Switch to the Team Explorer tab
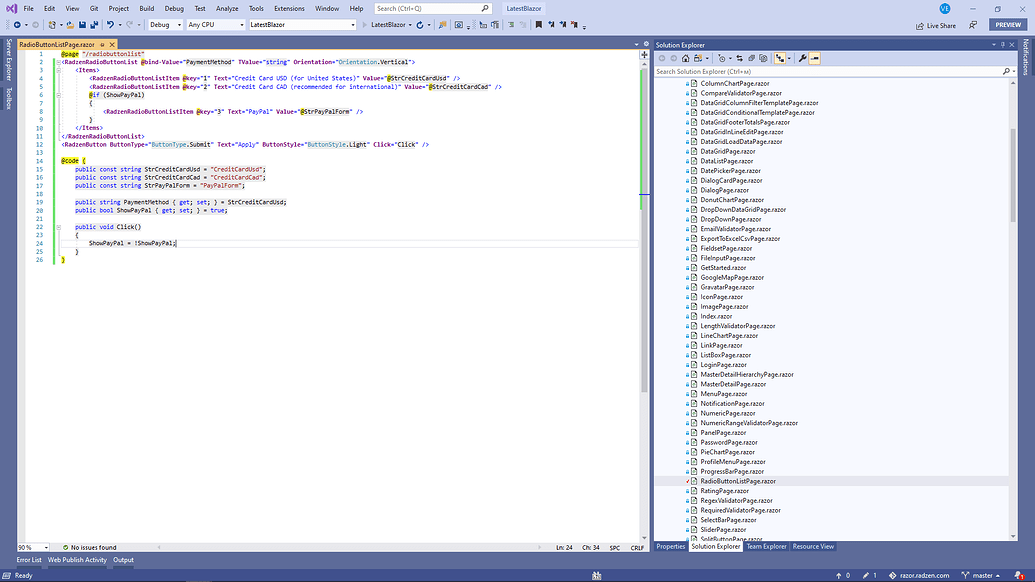 766,546
